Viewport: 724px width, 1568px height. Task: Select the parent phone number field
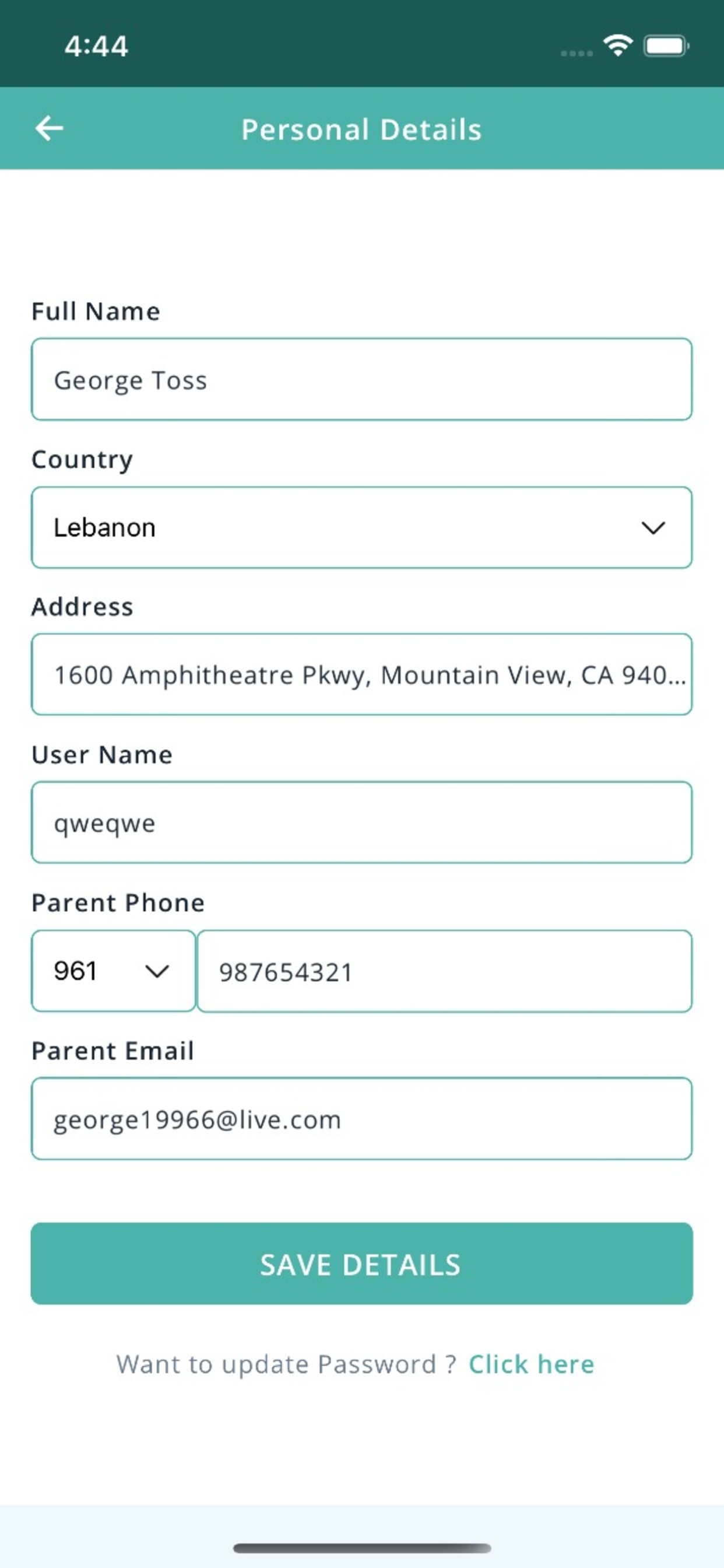coord(445,971)
